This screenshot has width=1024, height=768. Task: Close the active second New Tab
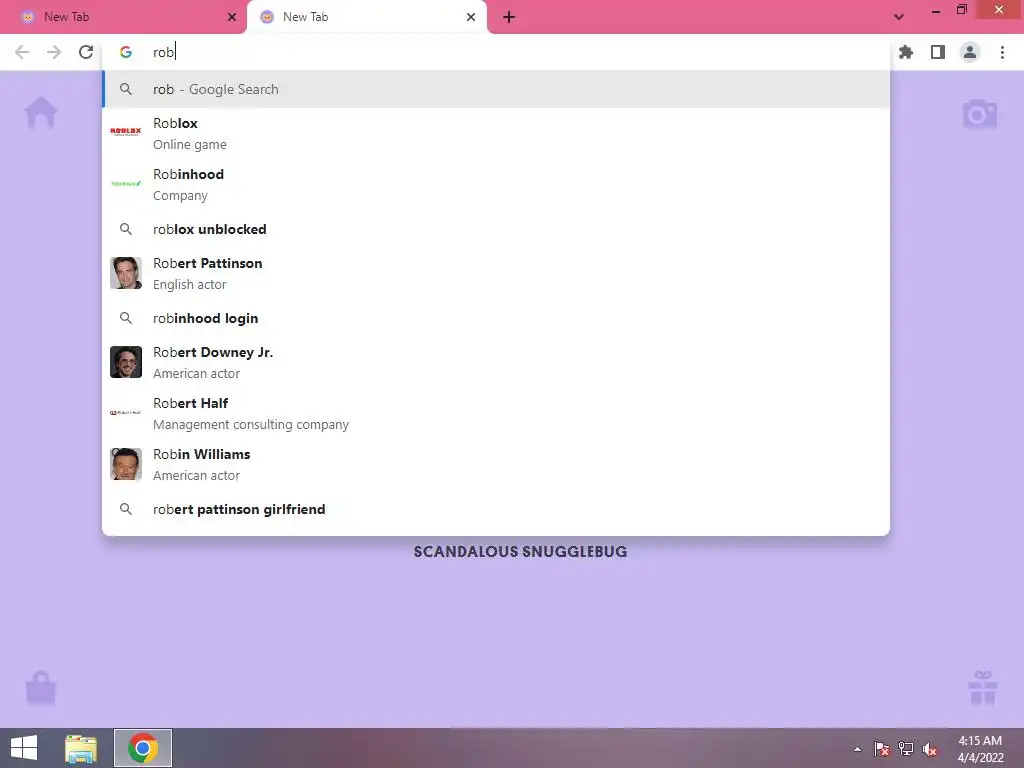coord(471,17)
